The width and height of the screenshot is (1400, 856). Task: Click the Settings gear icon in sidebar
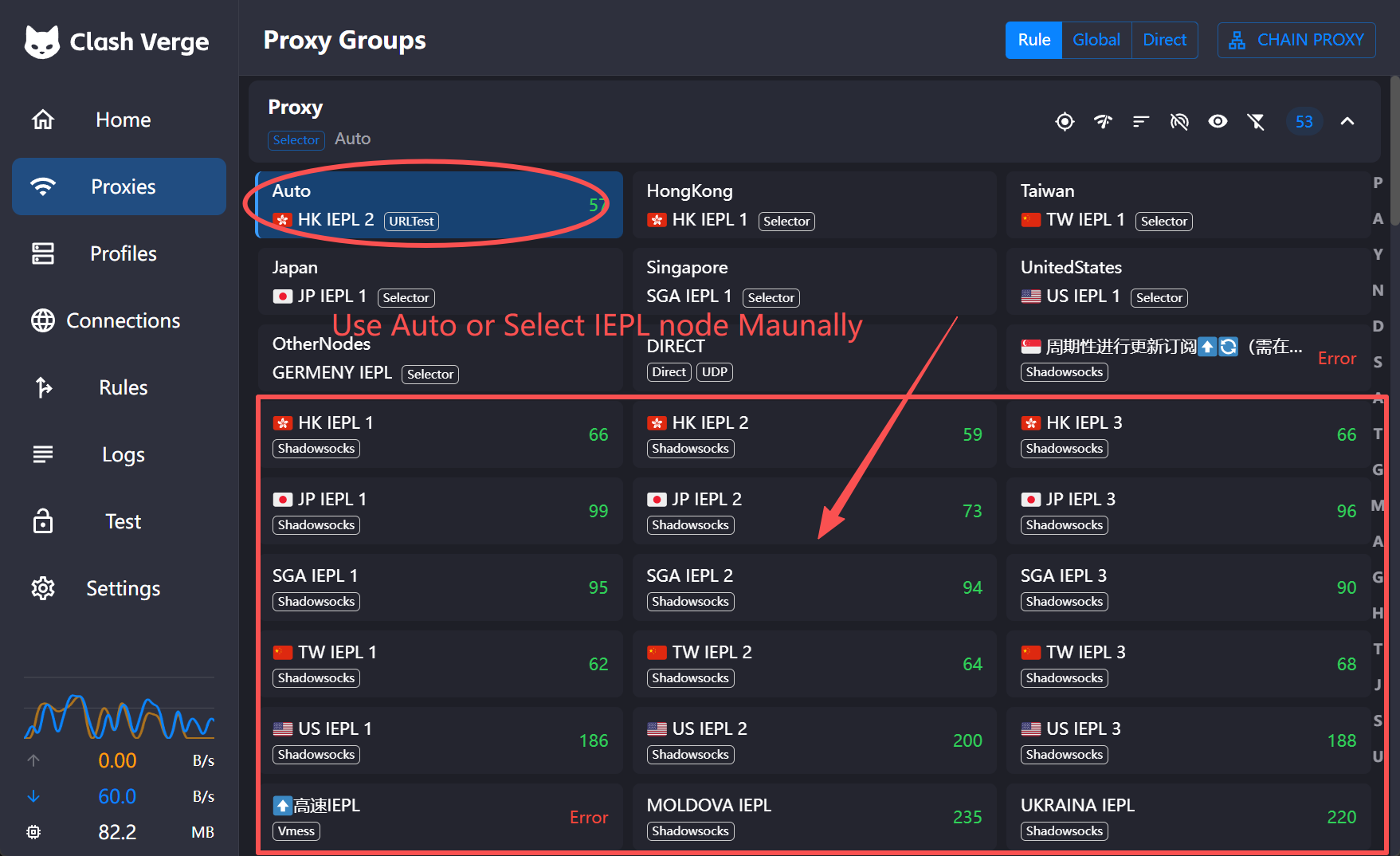(x=43, y=588)
